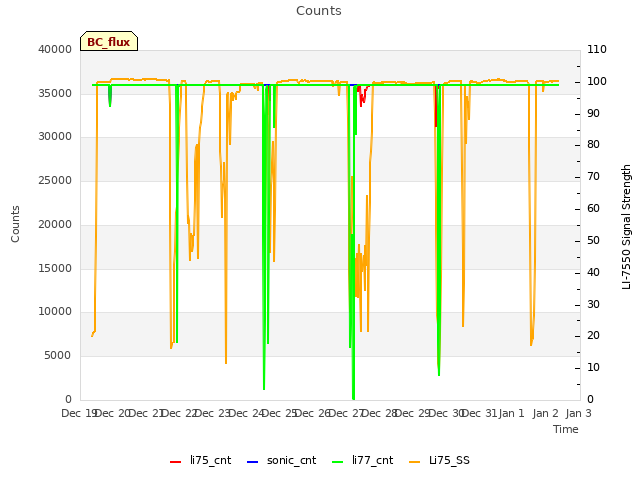Click the blue sonic_cnt legend swatch
This screenshot has width=640, height=480.
click(253, 462)
